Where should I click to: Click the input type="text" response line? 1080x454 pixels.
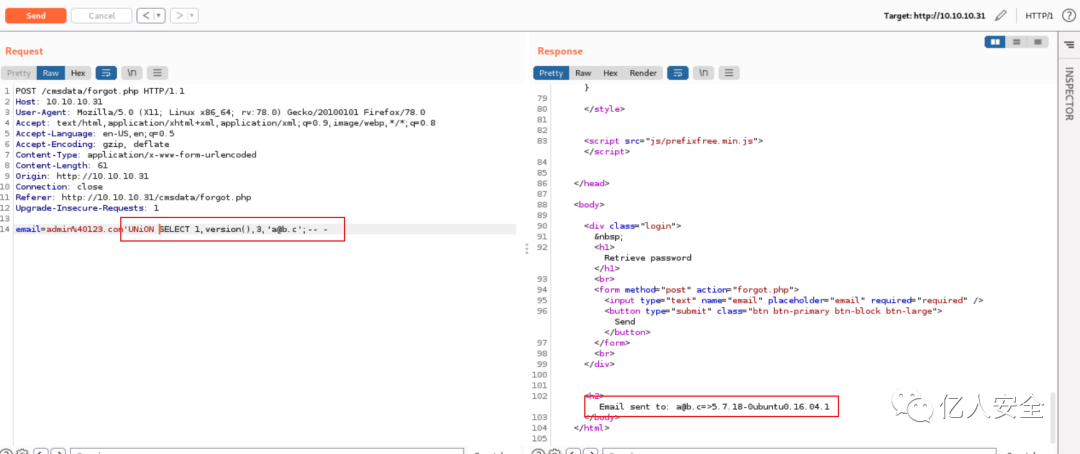pos(793,300)
